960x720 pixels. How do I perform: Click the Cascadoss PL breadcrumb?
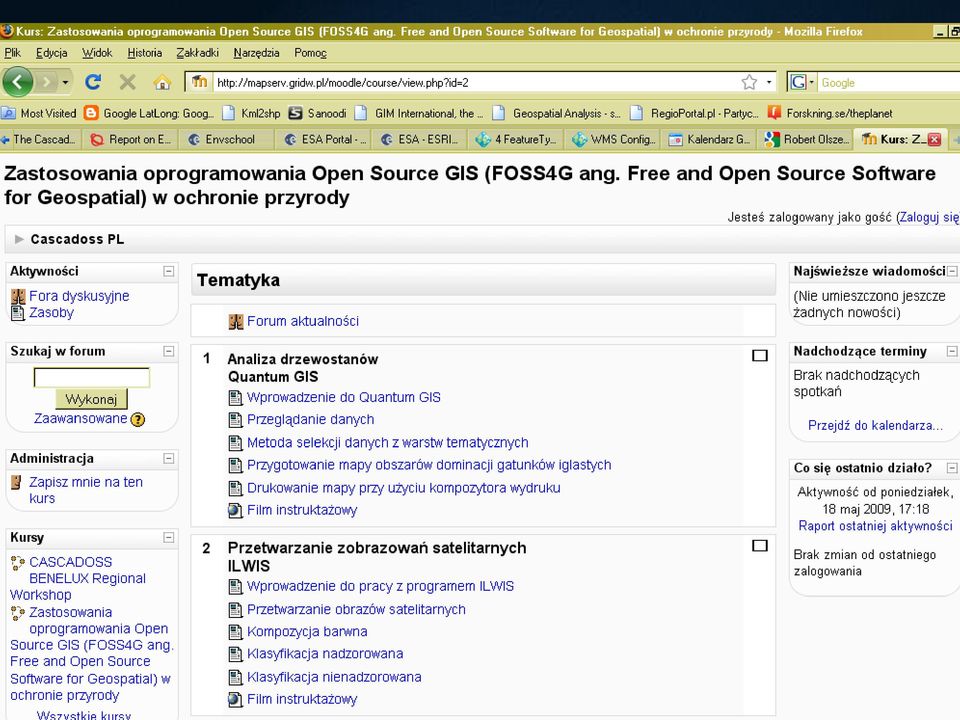tap(77, 239)
